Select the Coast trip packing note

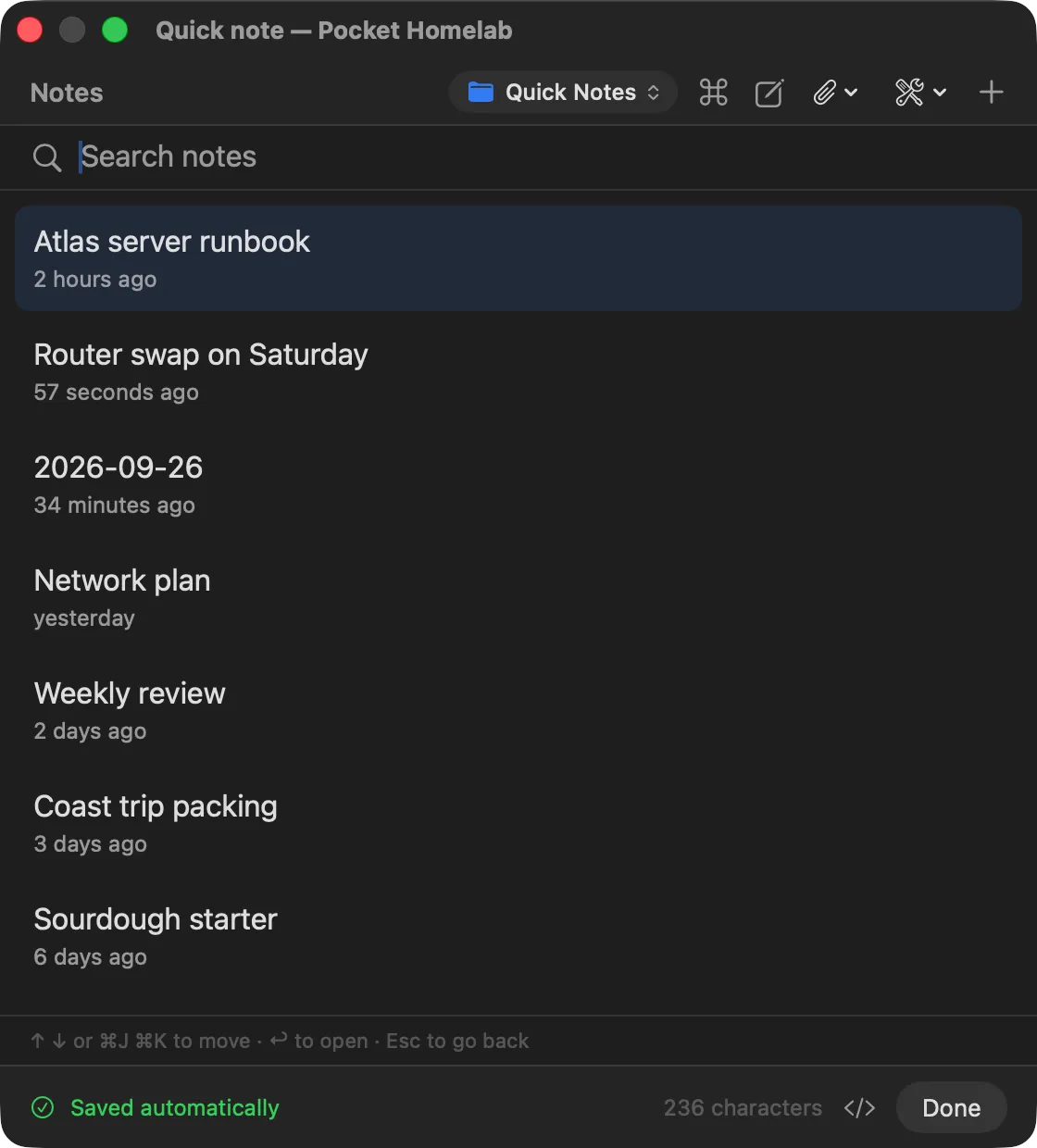518,823
